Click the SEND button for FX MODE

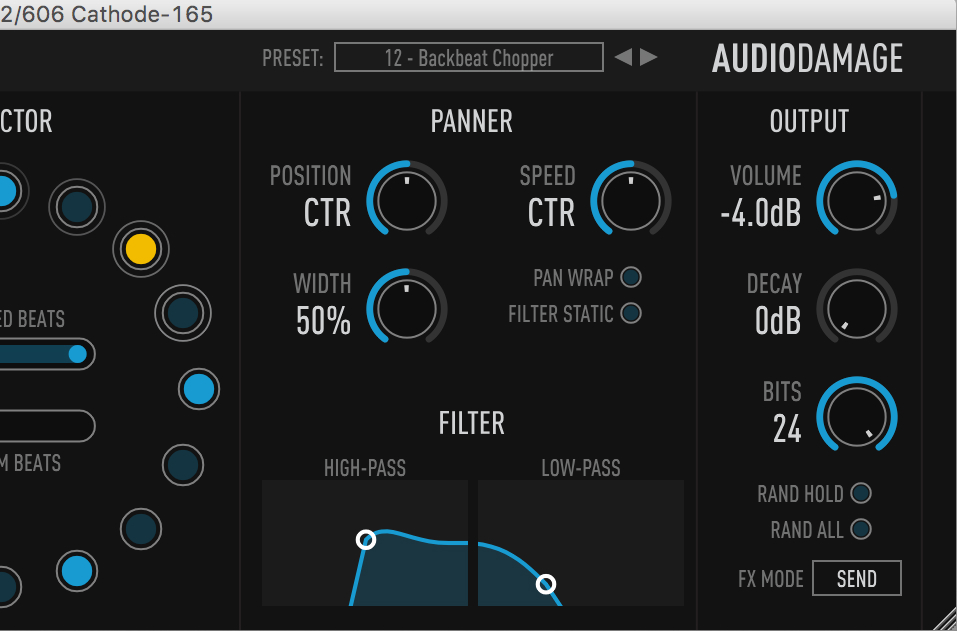pyautogui.click(x=857, y=578)
